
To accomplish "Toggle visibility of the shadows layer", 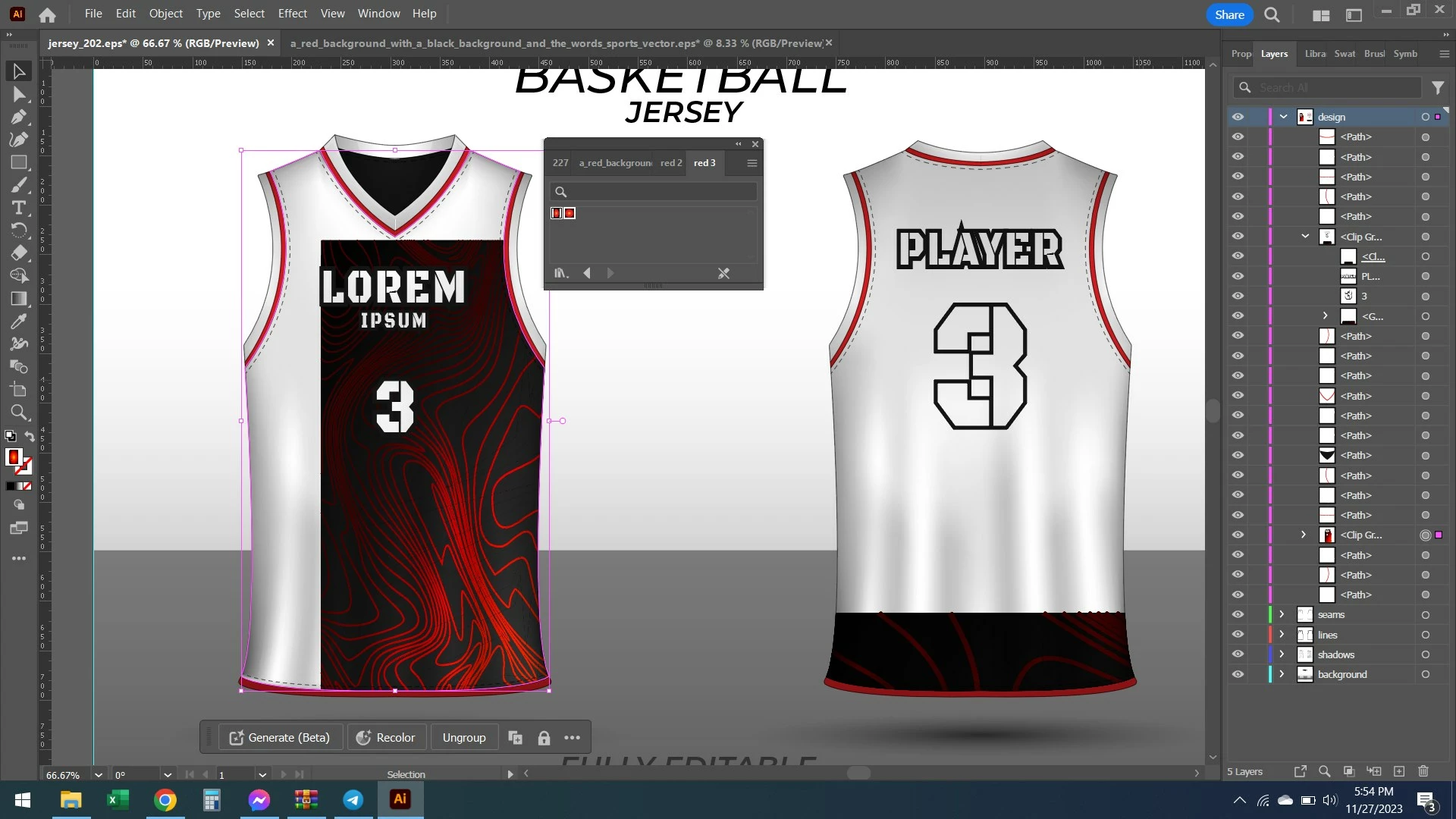I will [x=1238, y=654].
